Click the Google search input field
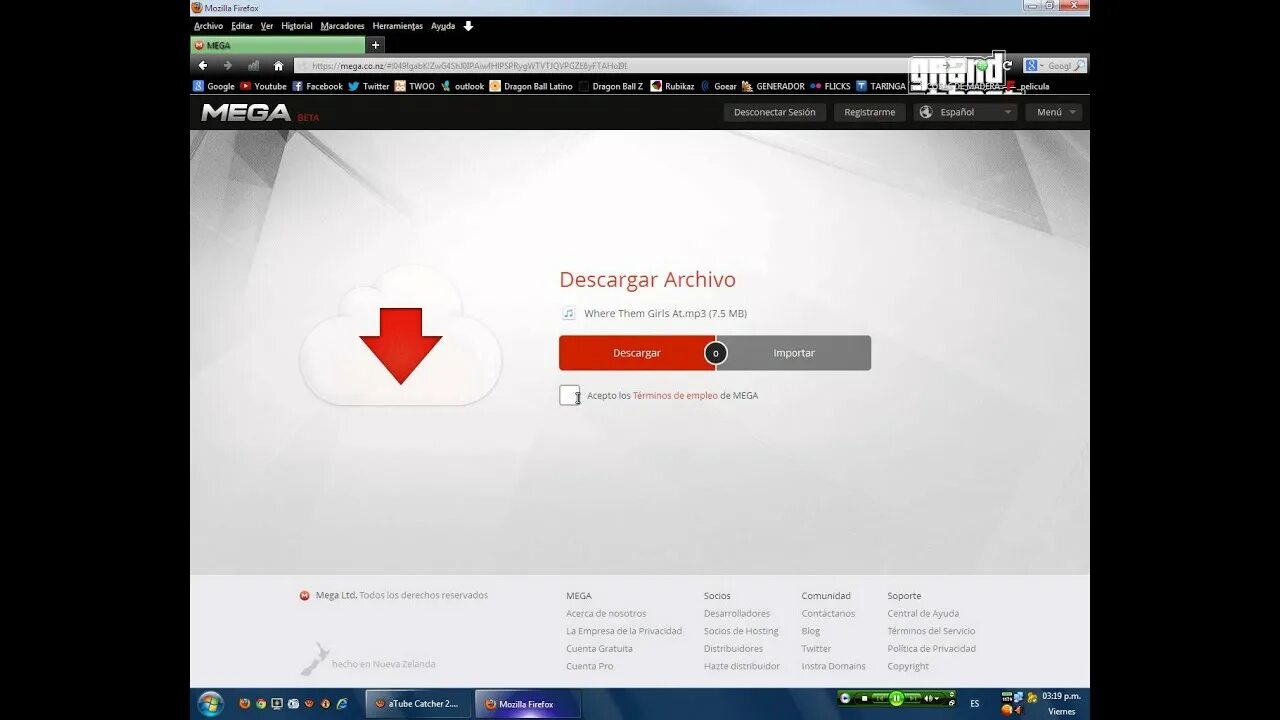 coord(1059,66)
